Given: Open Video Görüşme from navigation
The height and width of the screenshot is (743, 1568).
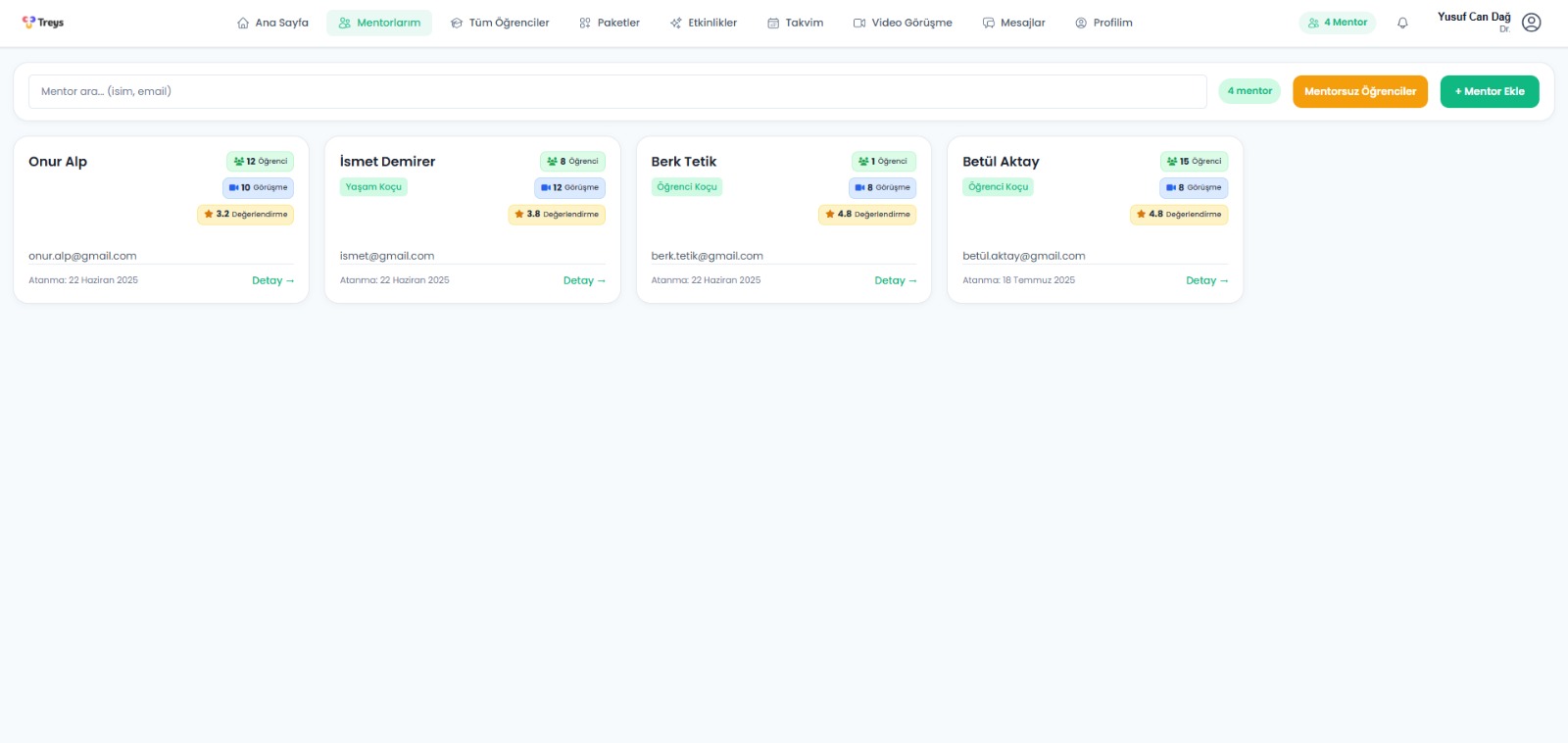Looking at the screenshot, I should (x=903, y=23).
